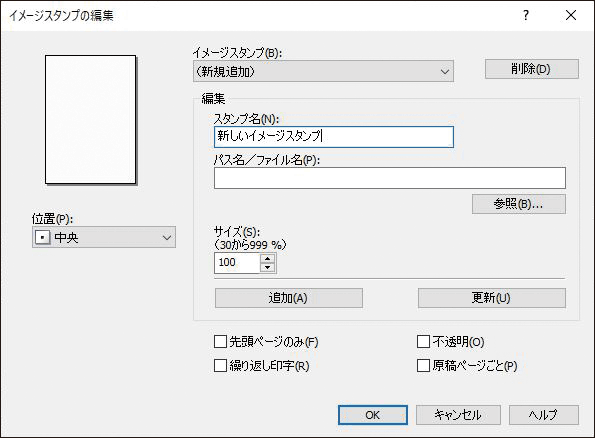The image size is (595, 438).
Task: Open the 位置 dropdown showing 中央
Action: tap(104, 237)
